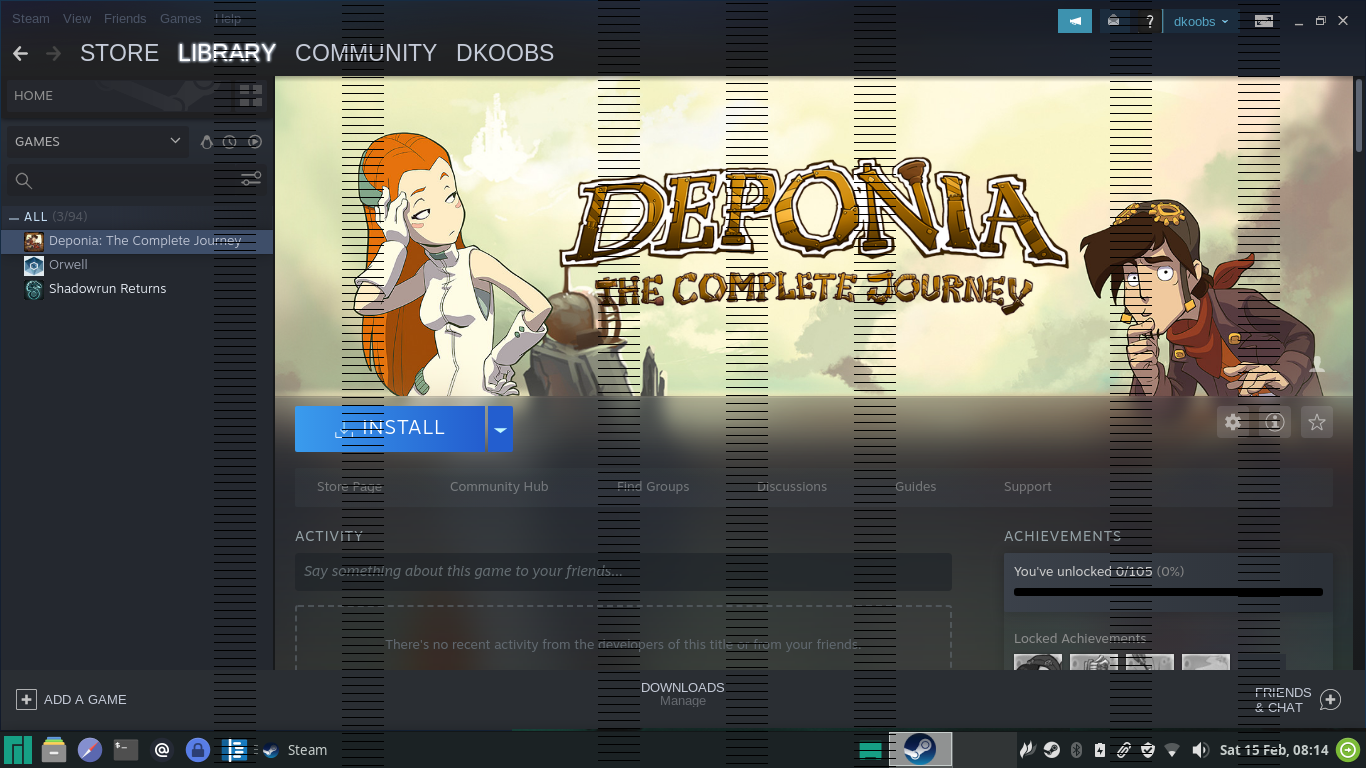Go to the COMMUNITY tab
This screenshot has height=768, width=1366.
tap(366, 53)
